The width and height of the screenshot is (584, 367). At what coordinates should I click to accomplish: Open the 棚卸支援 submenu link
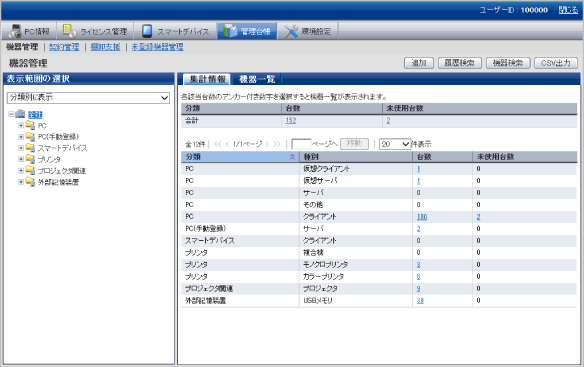coord(105,47)
